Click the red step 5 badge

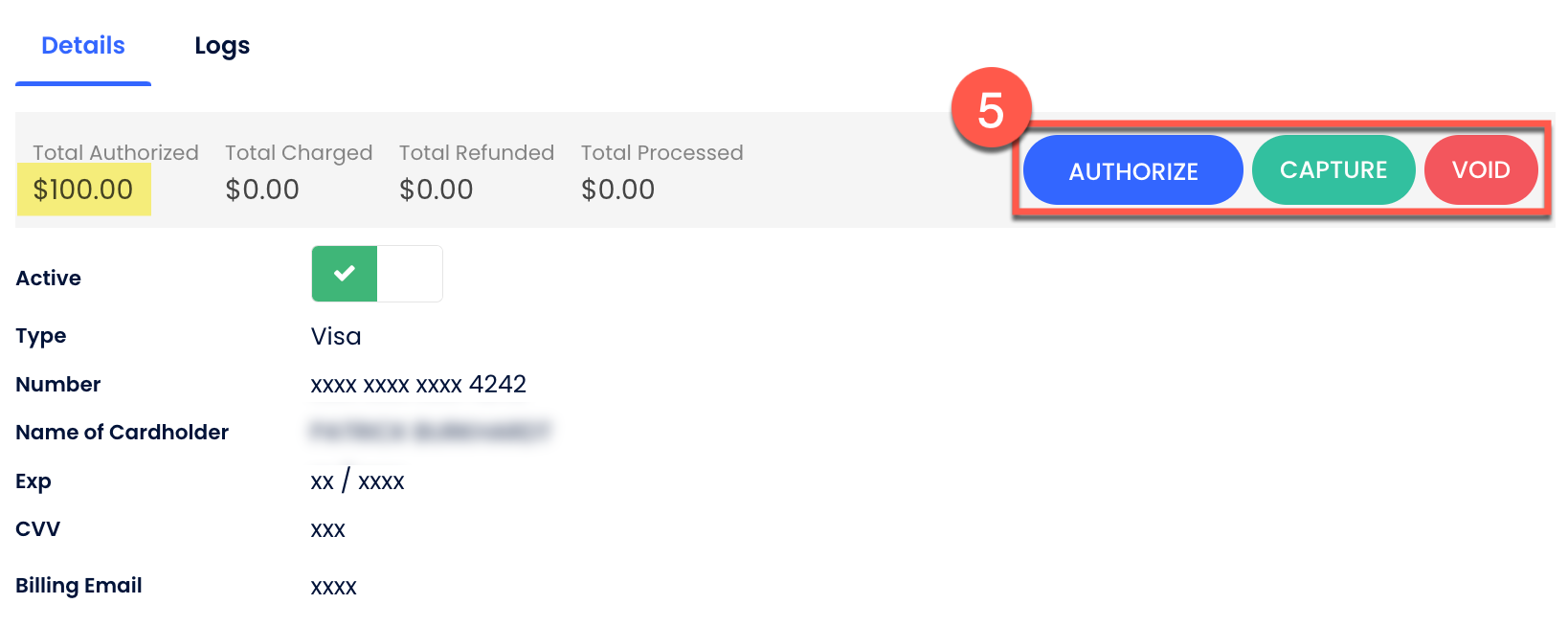(991, 109)
